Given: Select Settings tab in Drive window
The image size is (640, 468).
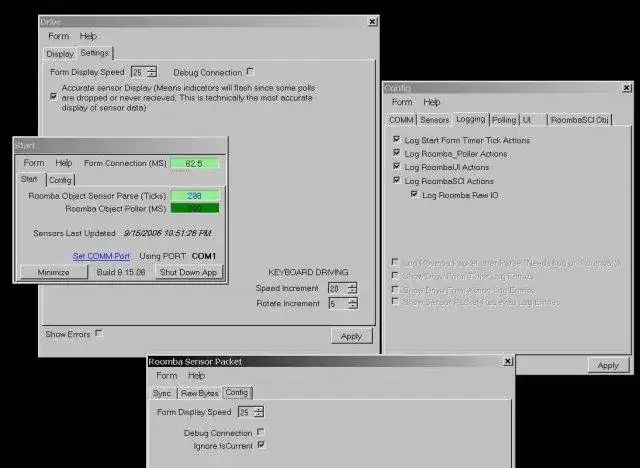Looking at the screenshot, I should [x=95, y=53].
